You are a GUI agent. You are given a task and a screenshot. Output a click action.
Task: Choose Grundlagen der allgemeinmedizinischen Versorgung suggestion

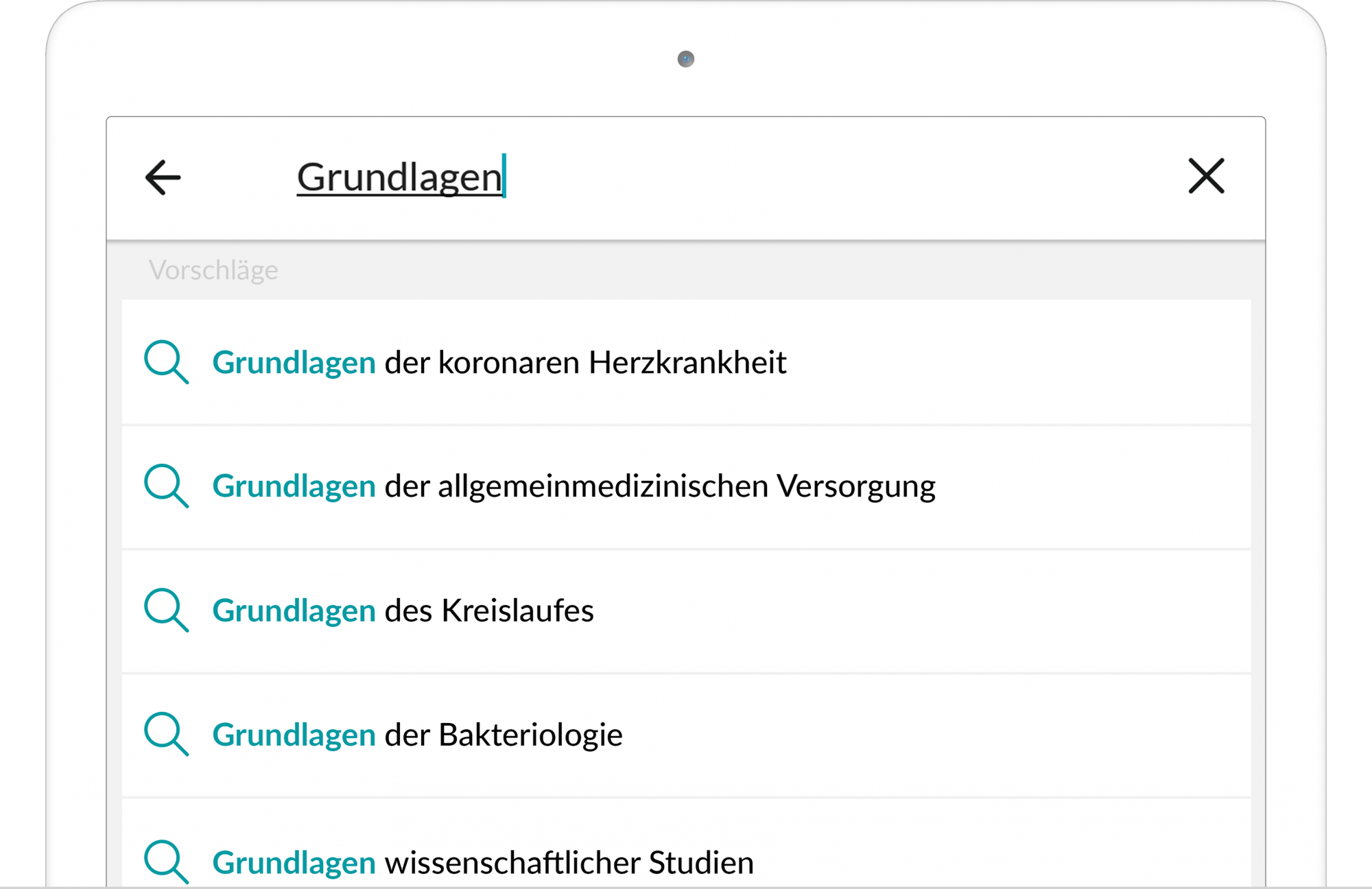[x=687, y=486]
